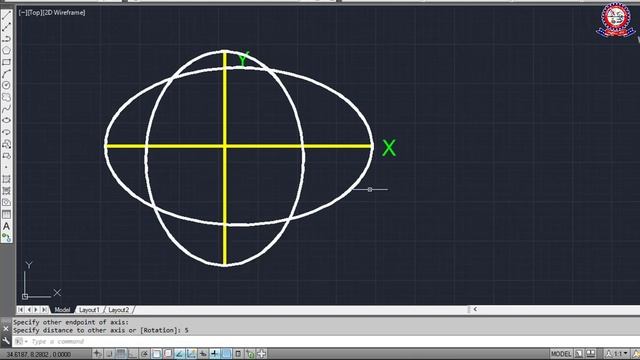Select the green X text label
640x360 pixels.
(x=389, y=148)
